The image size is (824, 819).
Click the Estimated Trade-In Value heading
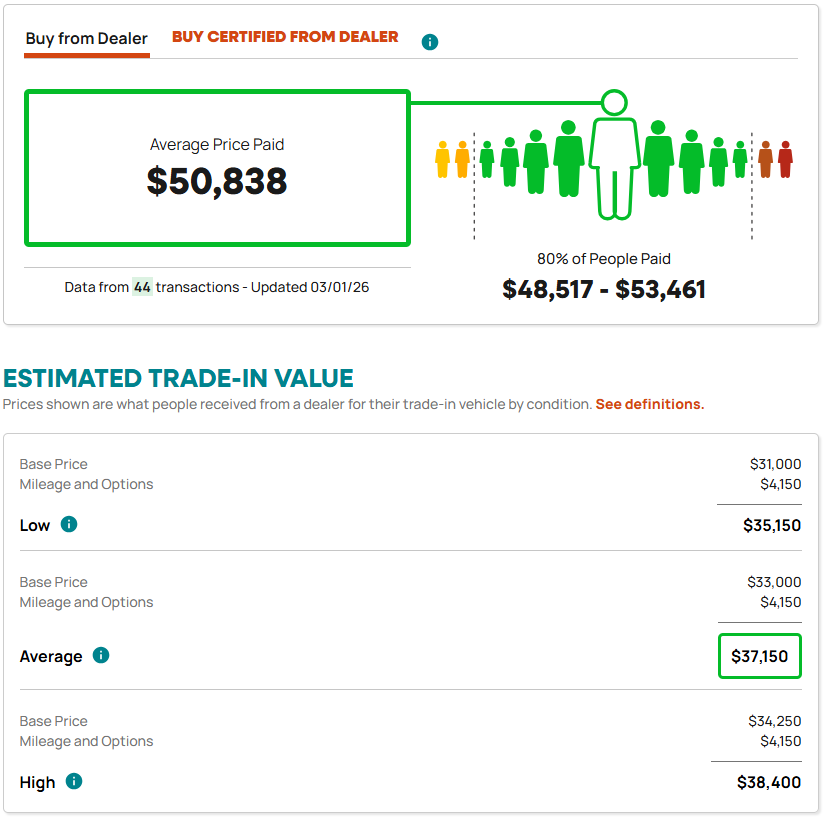tap(179, 378)
